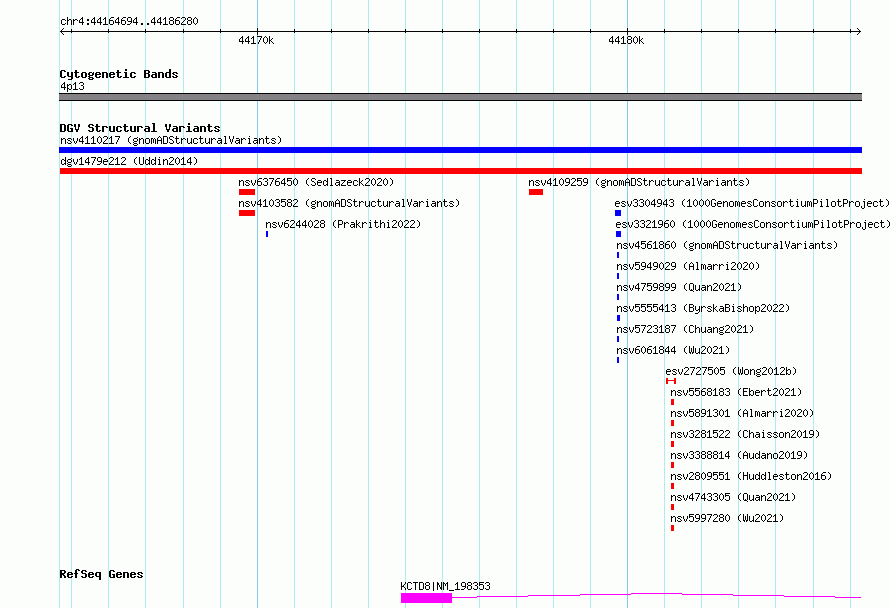The image size is (890, 608).
Task: Click nsv4561860 gnomAD variant label
Action: pos(727,245)
